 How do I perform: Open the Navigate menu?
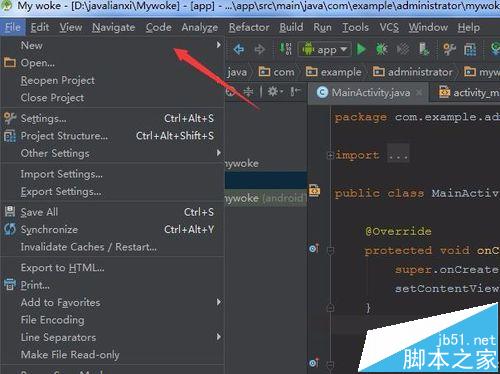coord(114,27)
